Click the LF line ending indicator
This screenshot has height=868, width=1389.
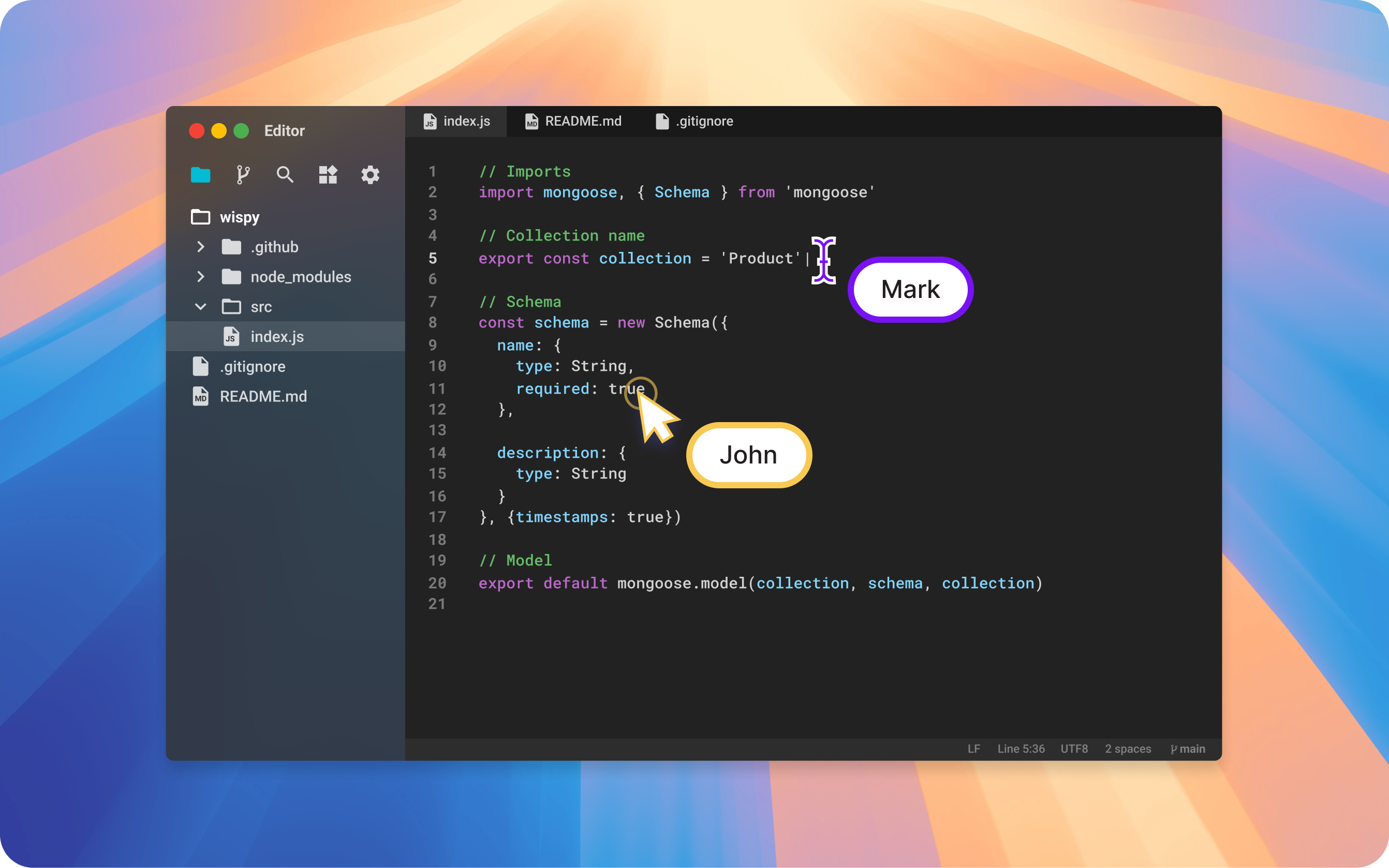pyautogui.click(x=974, y=749)
